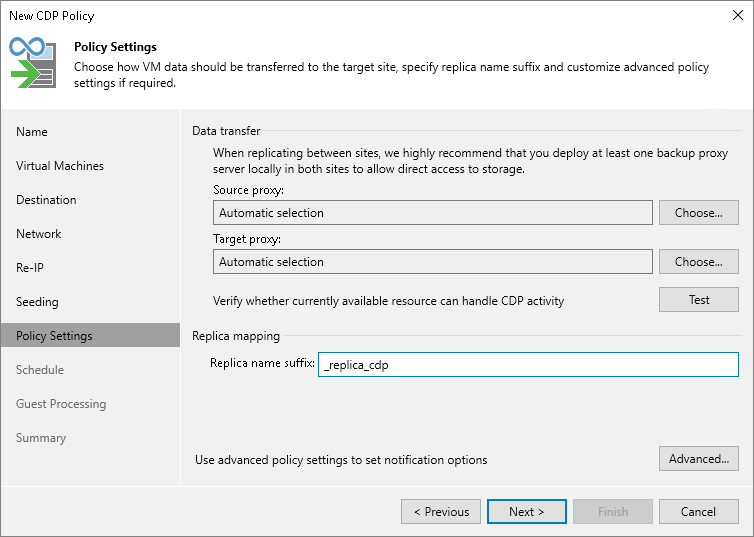Viewport: 754px width, 537px height.
Task: Cancel the policy wizard
Action: click(x=699, y=512)
